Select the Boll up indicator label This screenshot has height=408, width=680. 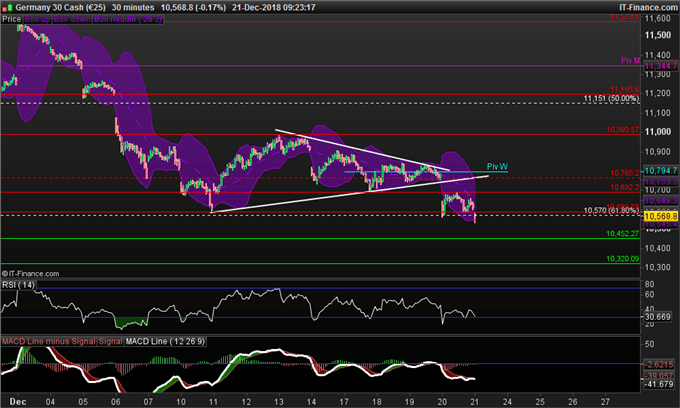coord(37,19)
